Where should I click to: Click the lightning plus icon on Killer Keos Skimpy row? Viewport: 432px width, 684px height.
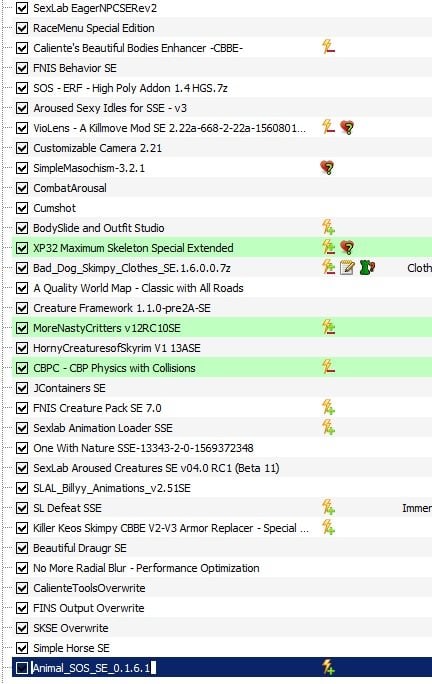point(328,527)
